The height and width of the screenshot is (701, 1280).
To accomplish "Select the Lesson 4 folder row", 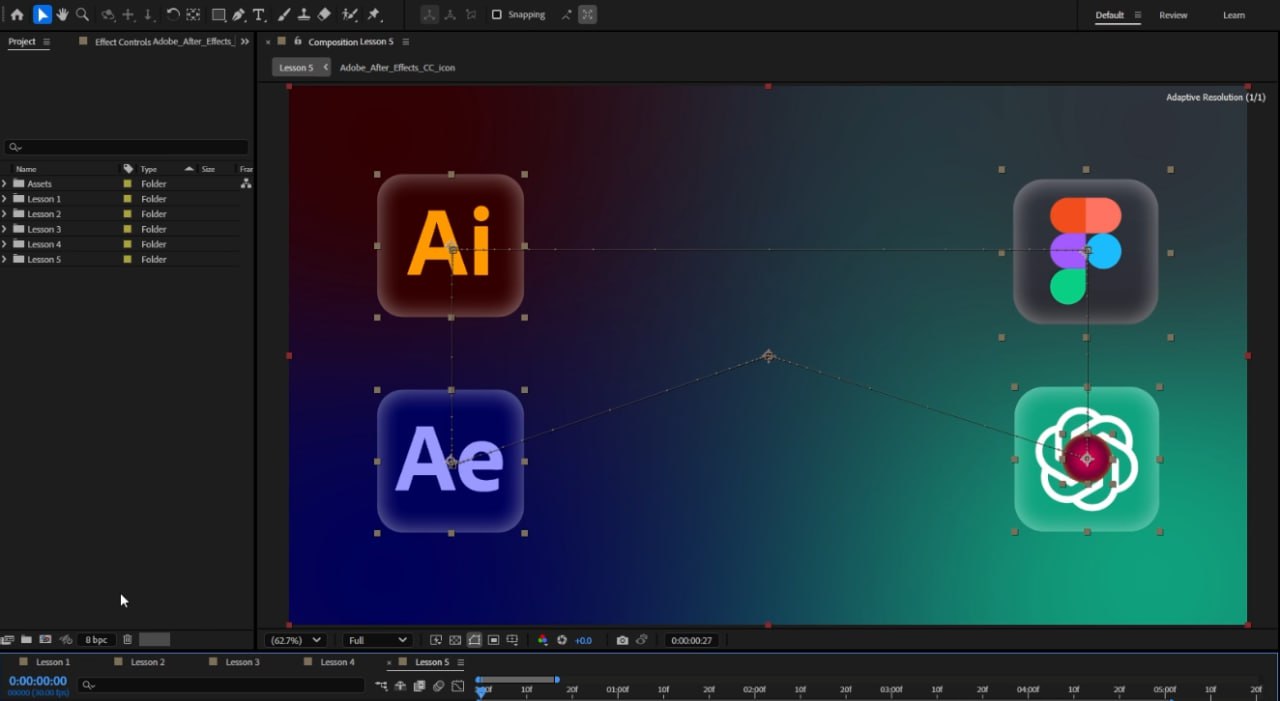I will (x=120, y=244).
